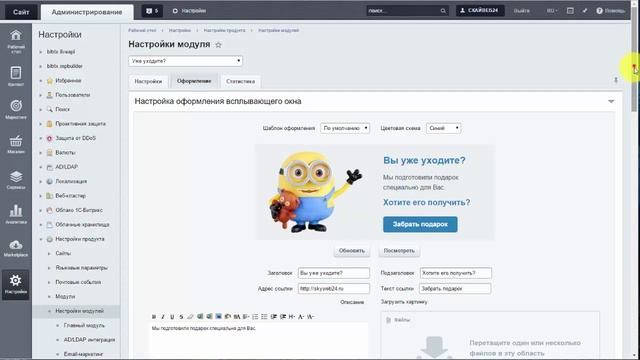Focus the Адрес ссылки input field
The image size is (640, 360).
(334, 288)
